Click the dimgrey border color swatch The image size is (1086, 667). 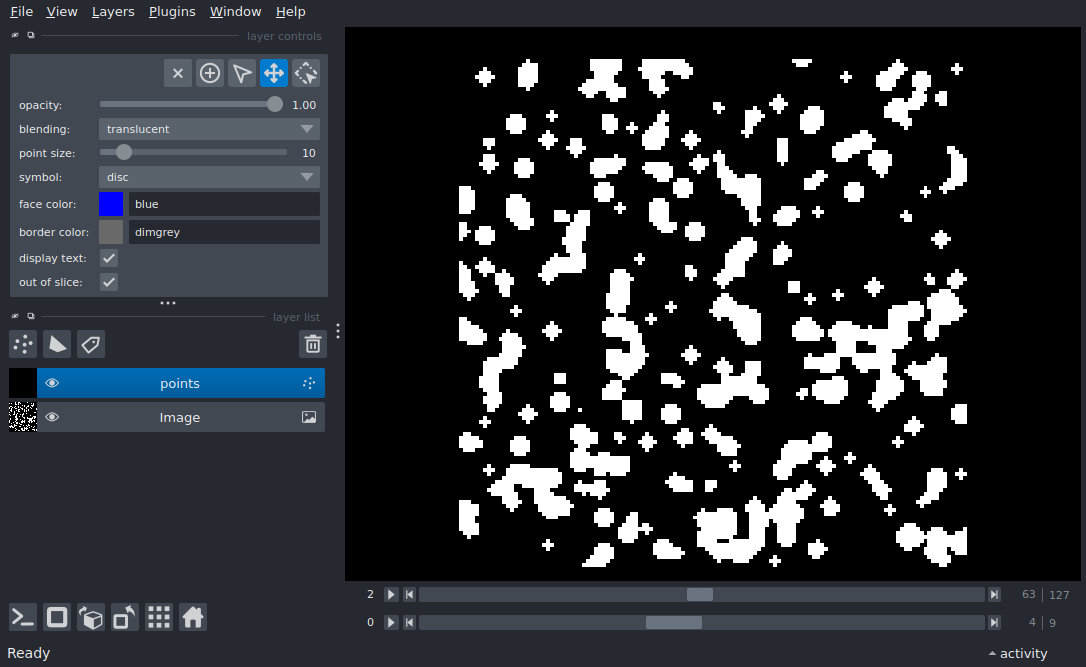pyautogui.click(x=111, y=232)
